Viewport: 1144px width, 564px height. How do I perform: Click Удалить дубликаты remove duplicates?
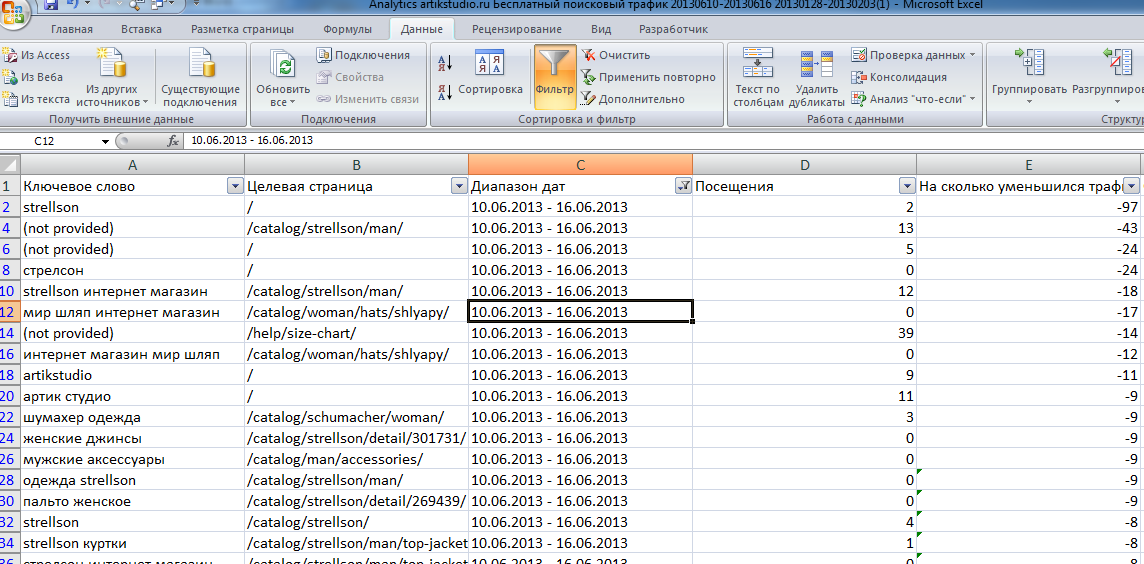point(816,77)
